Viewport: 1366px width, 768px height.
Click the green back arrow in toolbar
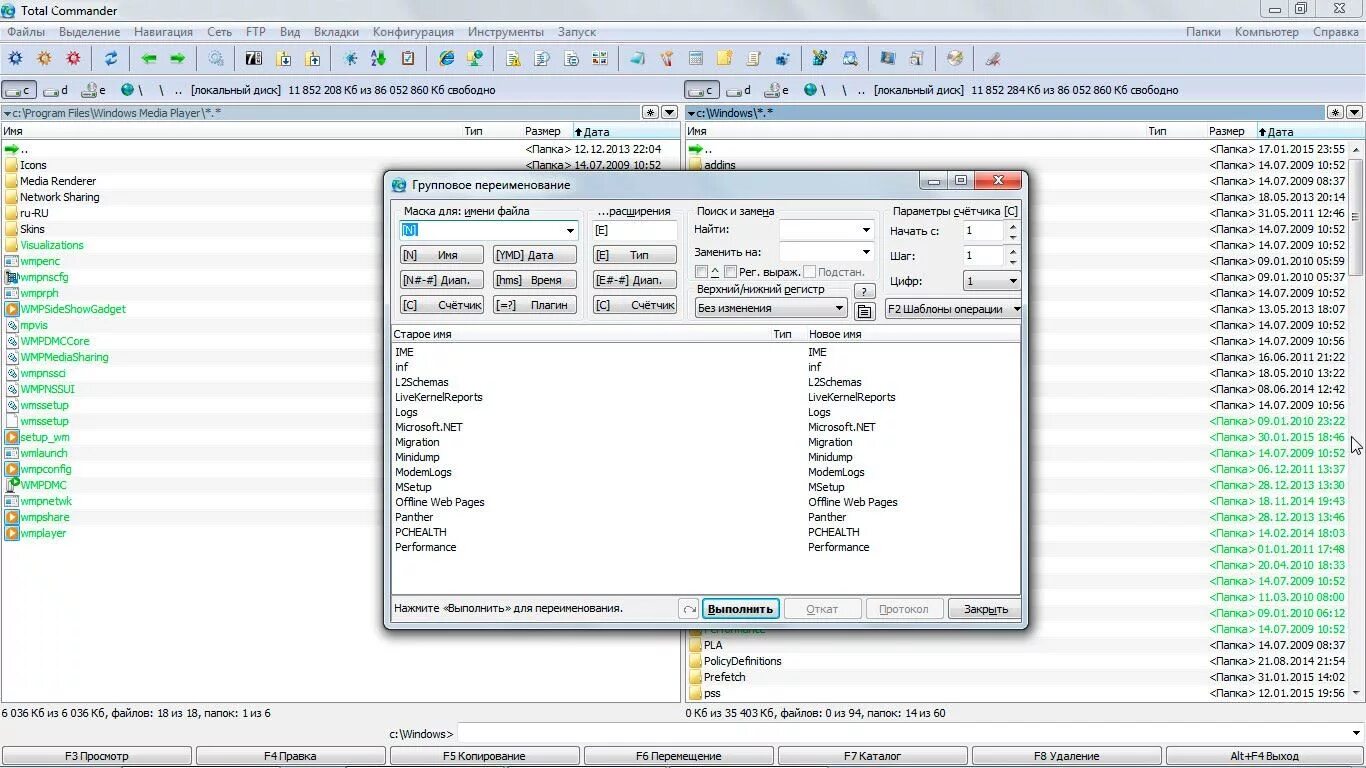(x=149, y=59)
